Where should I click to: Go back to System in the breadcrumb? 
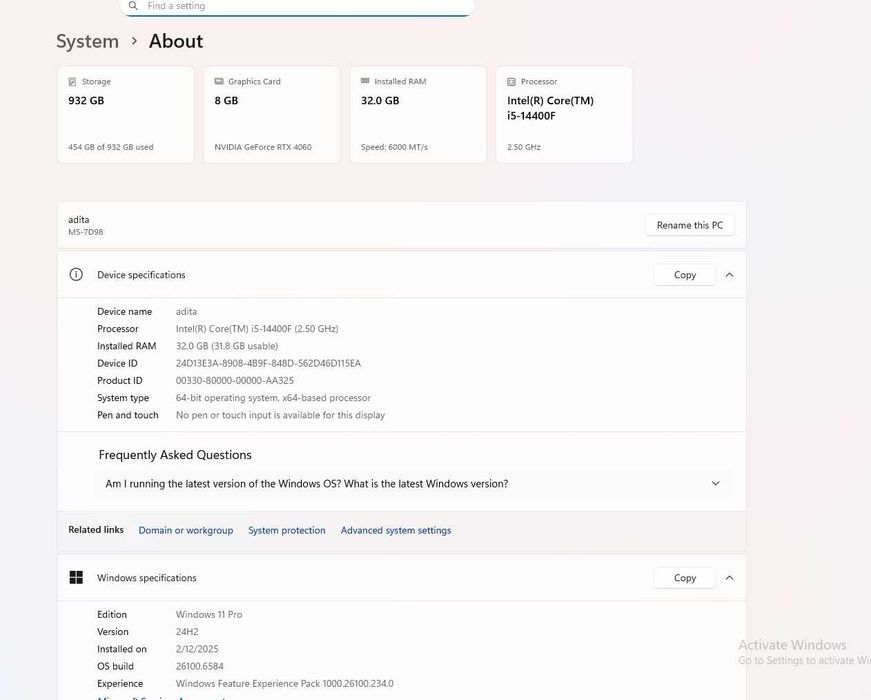point(87,41)
